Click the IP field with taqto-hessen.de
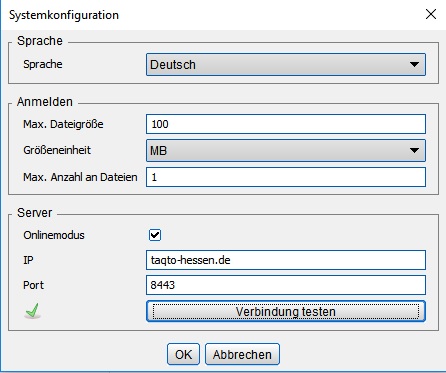 tap(286, 260)
